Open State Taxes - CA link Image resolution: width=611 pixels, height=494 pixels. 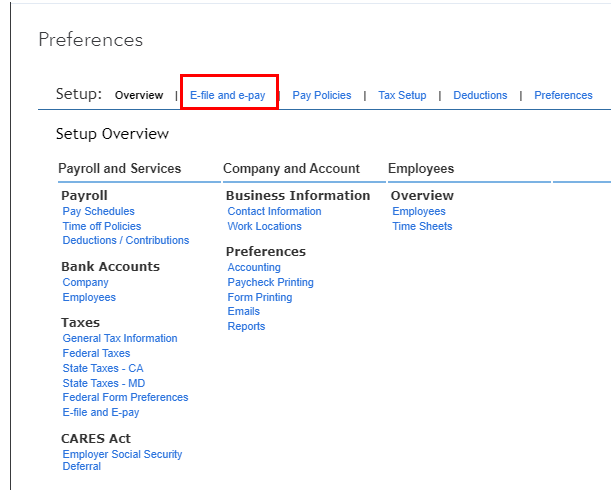click(103, 369)
